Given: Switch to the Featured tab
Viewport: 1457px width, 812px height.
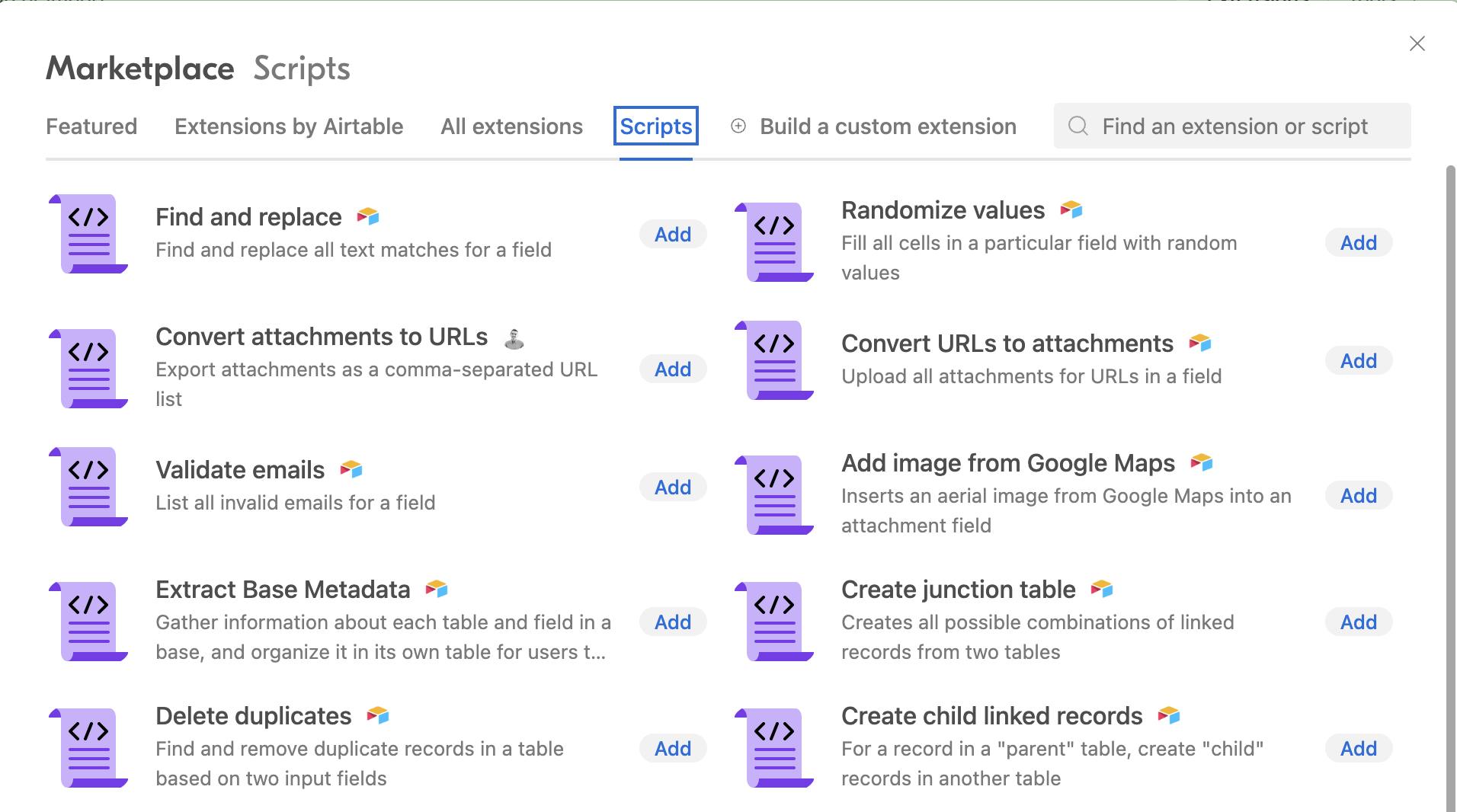Looking at the screenshot, I should click(x=91, y=126).
